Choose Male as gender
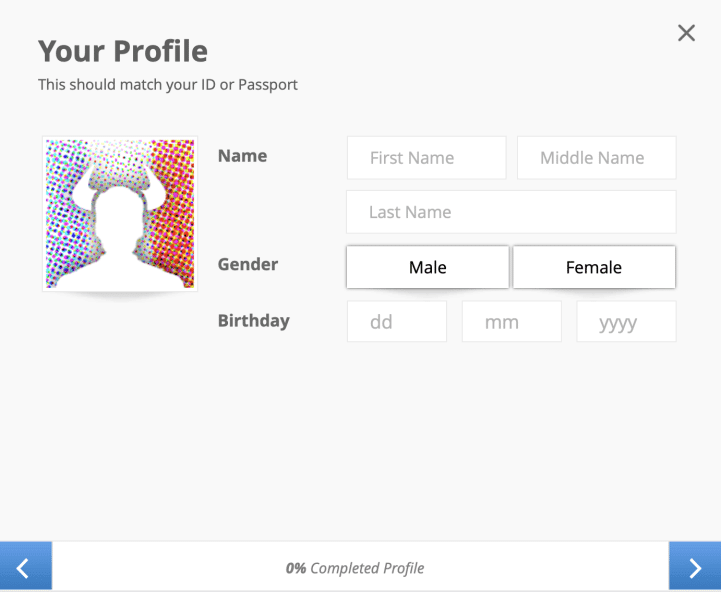 coord(427,267)
